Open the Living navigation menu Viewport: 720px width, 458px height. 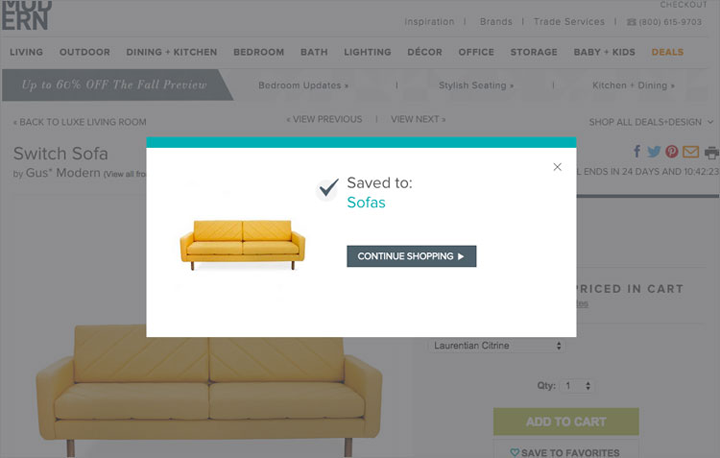pyautogui.click(x=26, y=52)
